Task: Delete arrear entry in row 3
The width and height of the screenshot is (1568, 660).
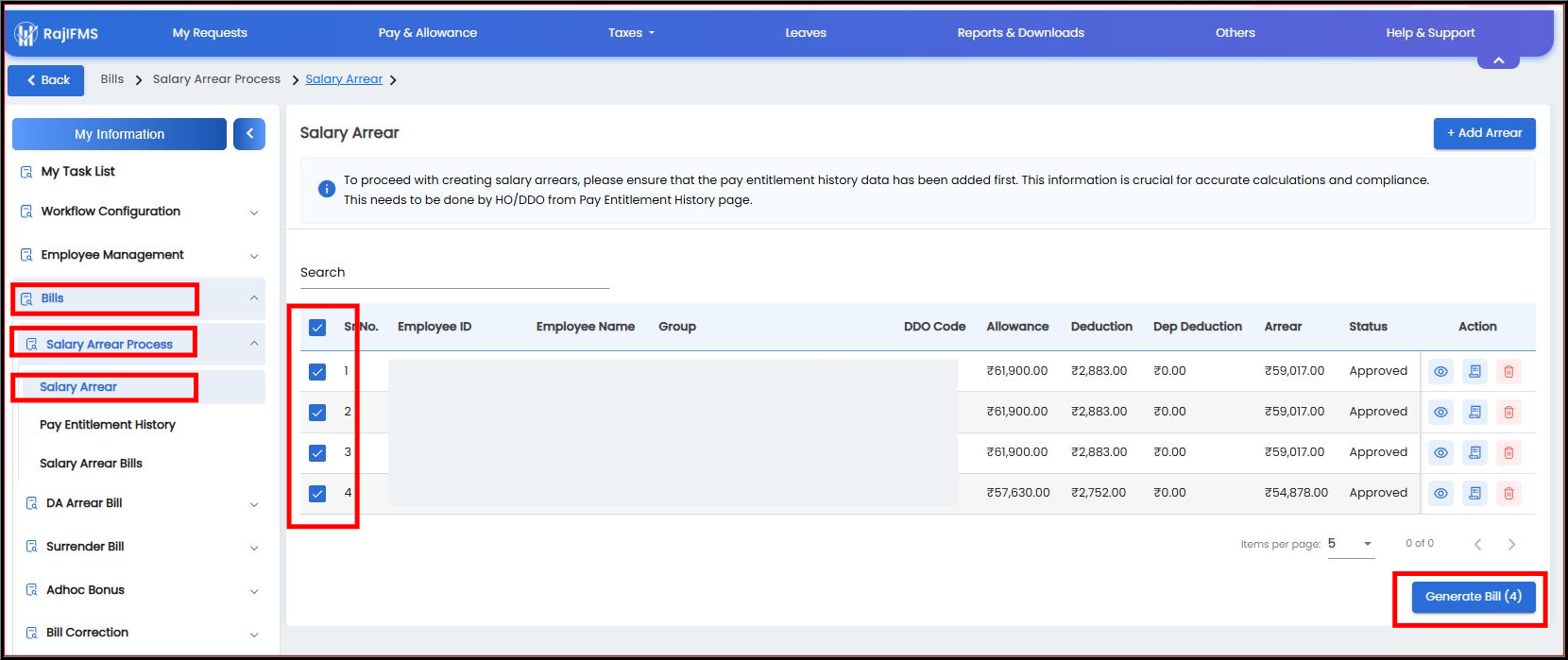Action: (x=1508, y=453)
